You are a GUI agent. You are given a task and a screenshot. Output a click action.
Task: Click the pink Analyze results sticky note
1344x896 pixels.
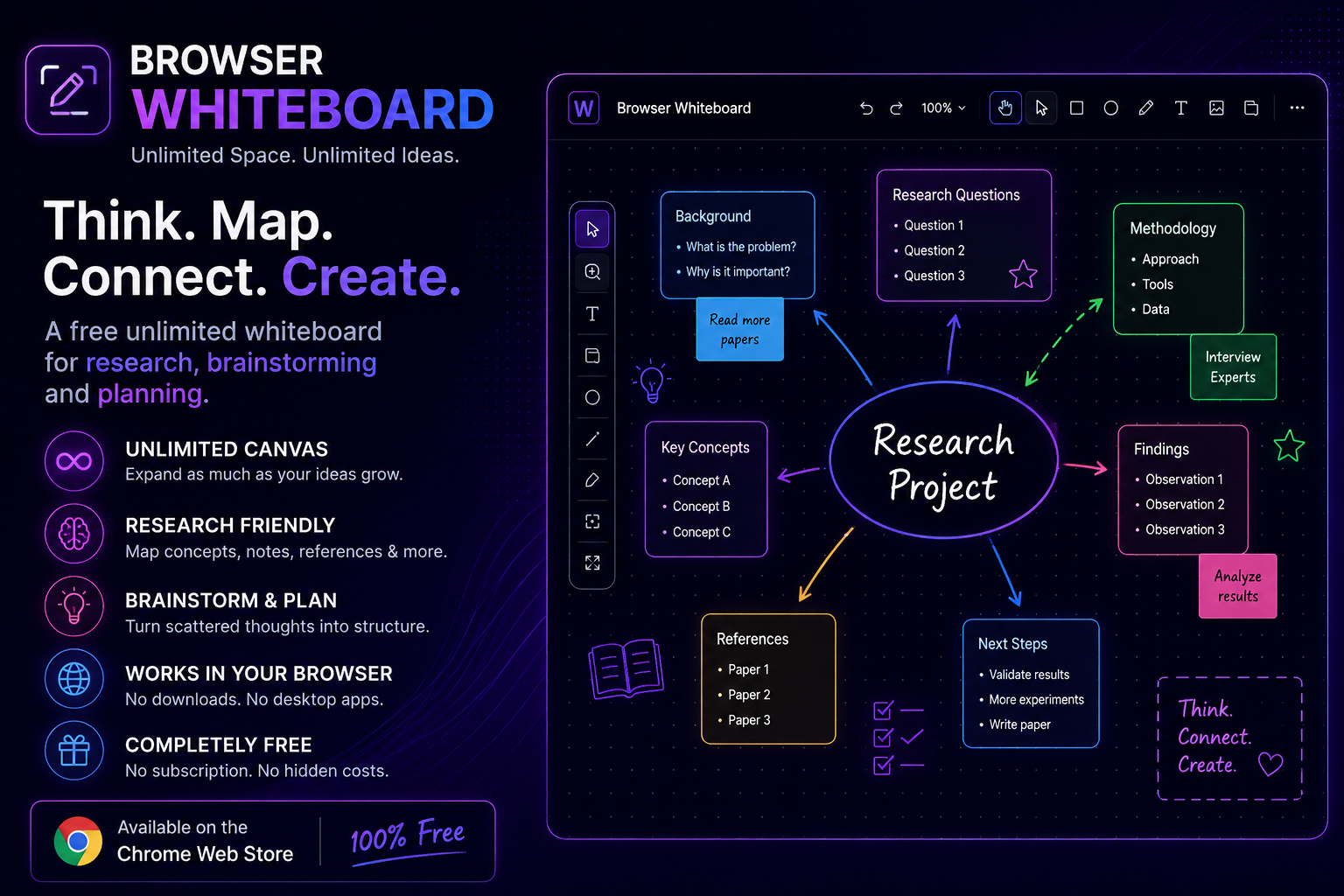point(1237,586)
